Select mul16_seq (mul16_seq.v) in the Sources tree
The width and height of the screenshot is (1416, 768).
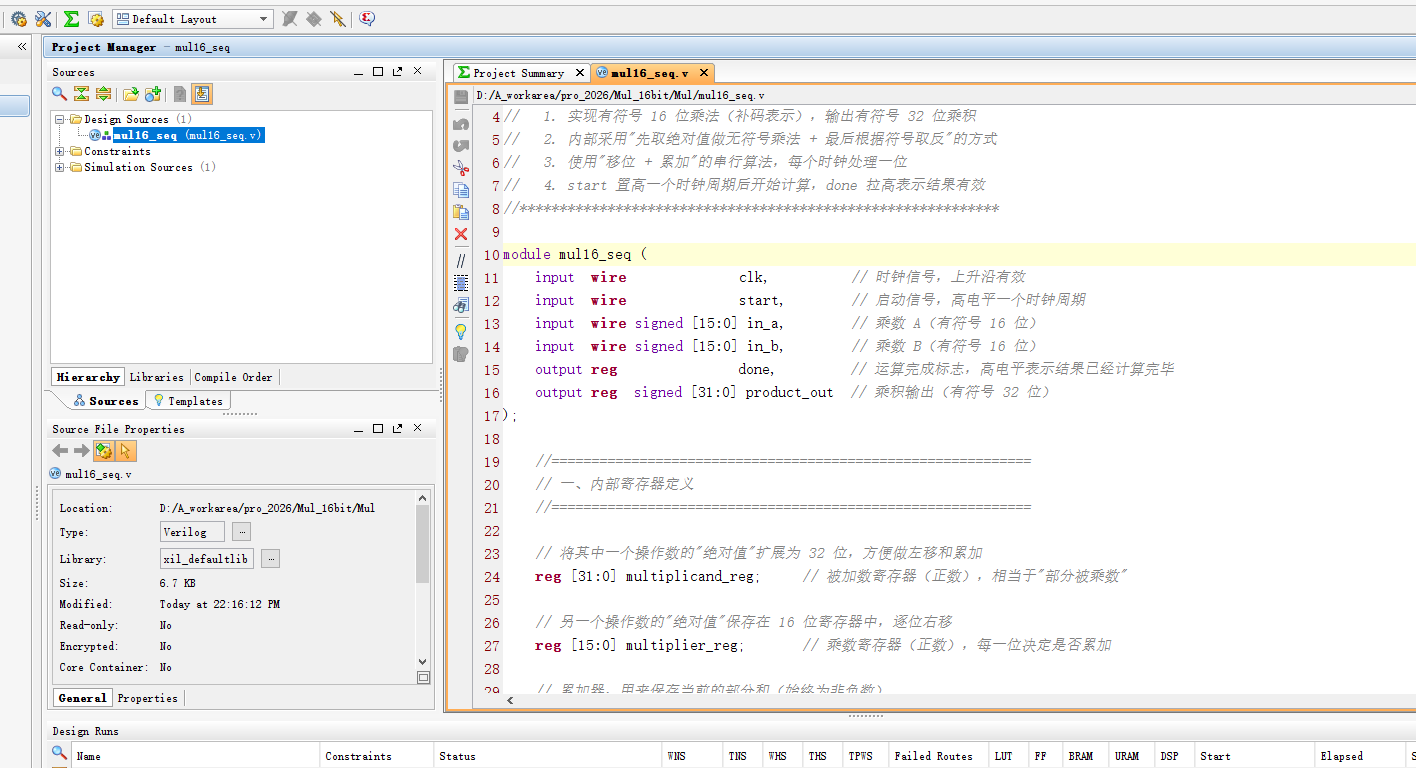tap(188, 135)
